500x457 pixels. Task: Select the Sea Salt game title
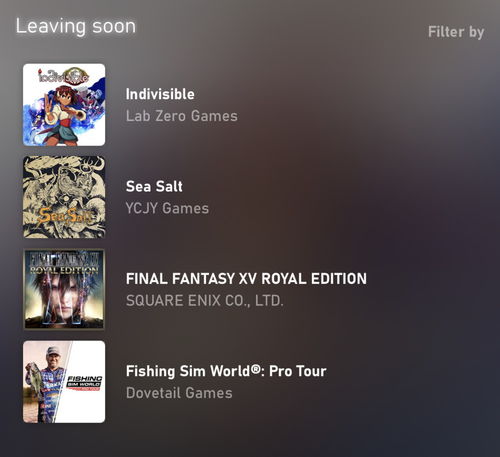click(x=154, y=186)
